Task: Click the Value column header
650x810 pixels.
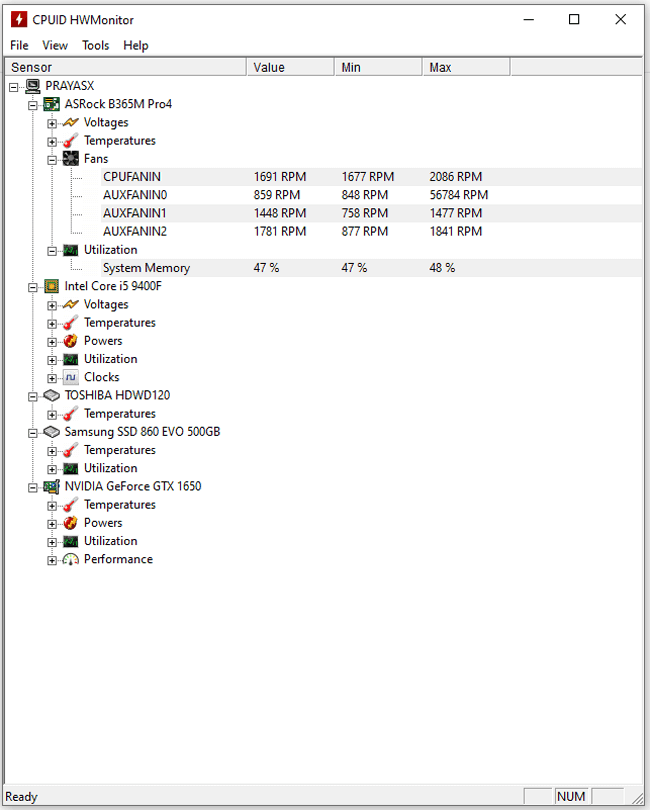Action: pos(290,67)
